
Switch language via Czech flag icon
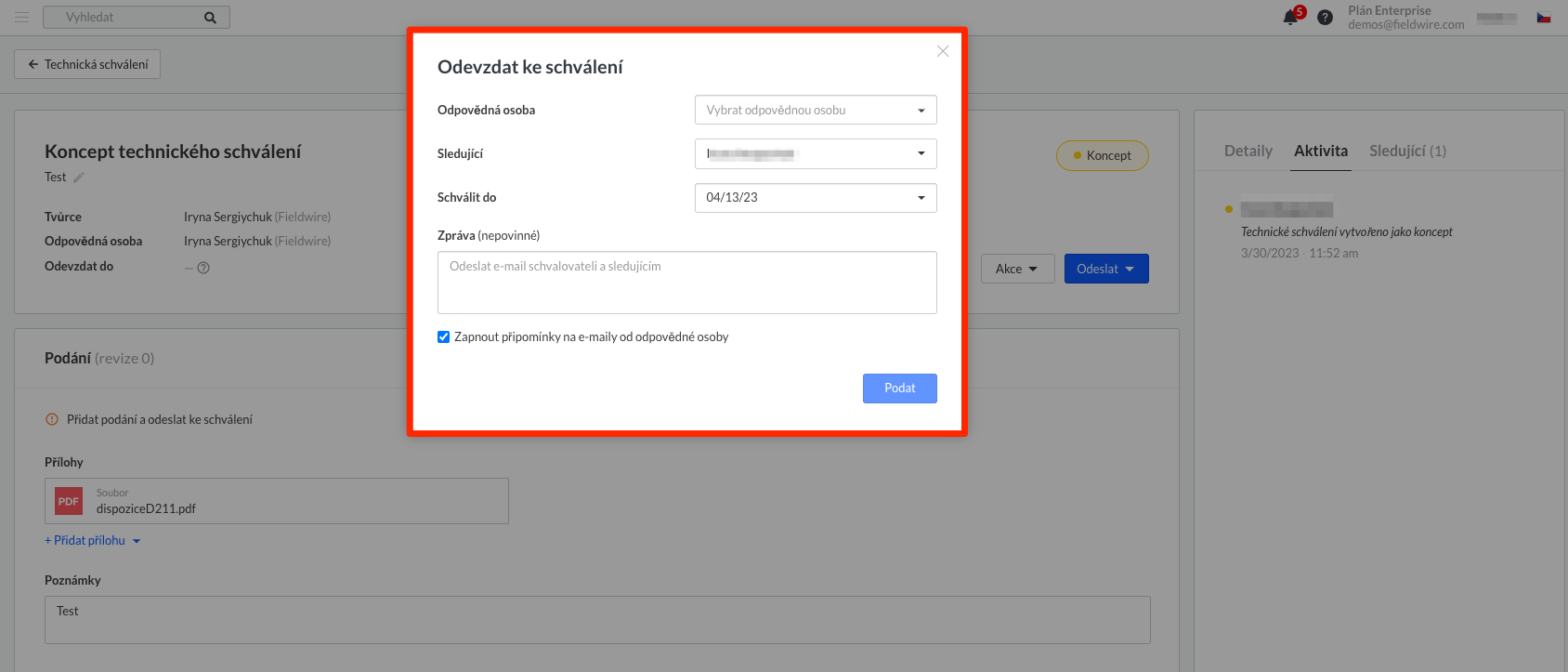click(x=1544, y=18)
